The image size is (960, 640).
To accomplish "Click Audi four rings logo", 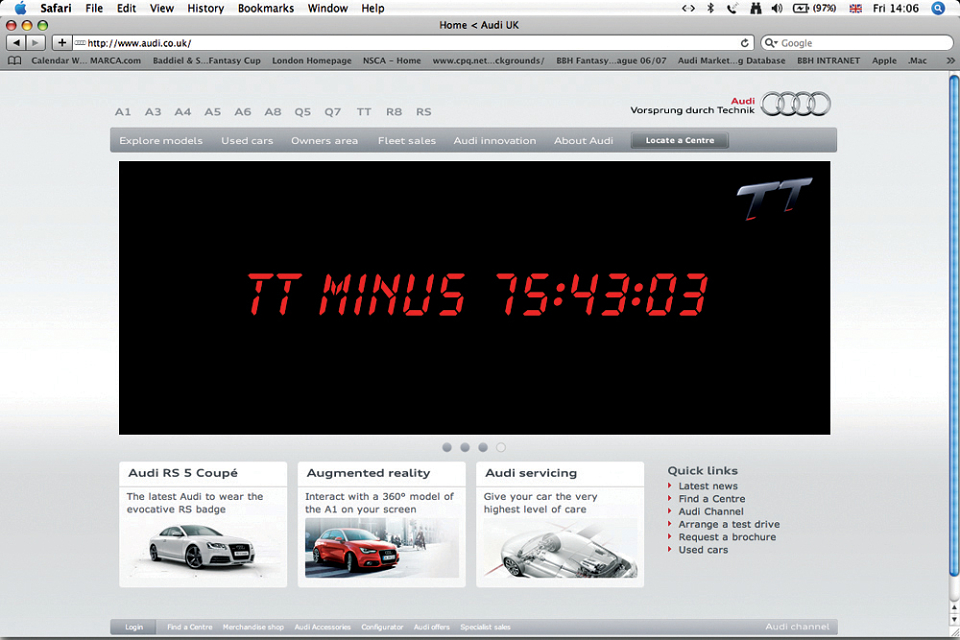I will pos(795,104).
